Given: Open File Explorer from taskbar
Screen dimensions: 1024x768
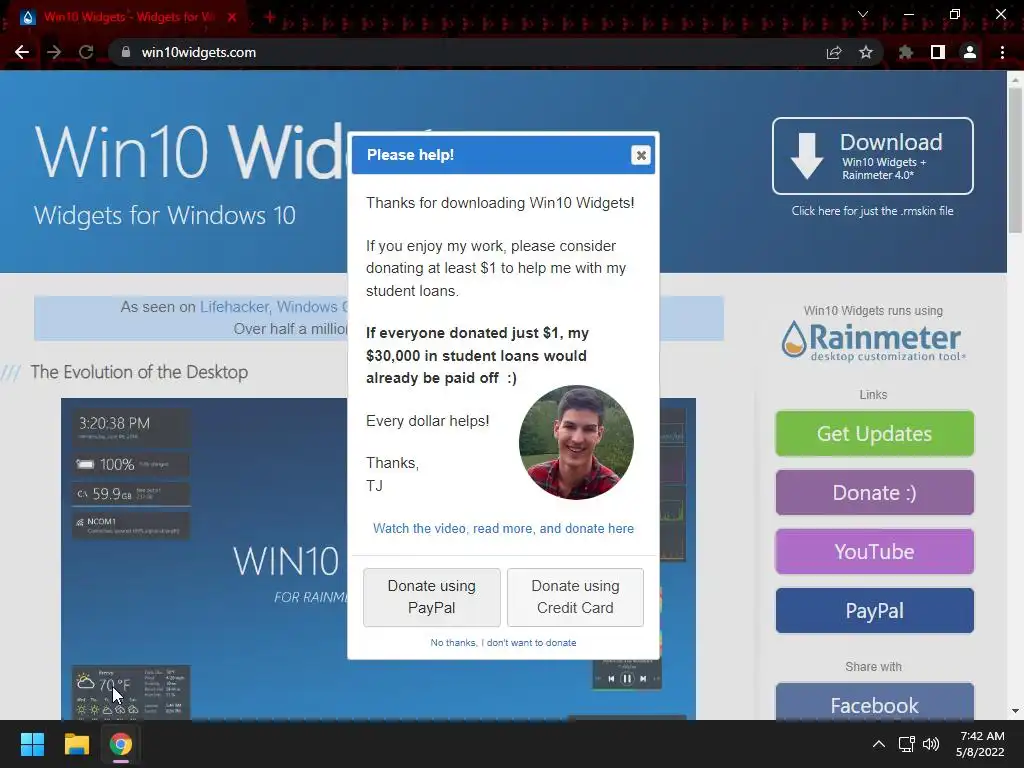Looking at the screenshot, I should pyautogui.click(x=76, y=744).
